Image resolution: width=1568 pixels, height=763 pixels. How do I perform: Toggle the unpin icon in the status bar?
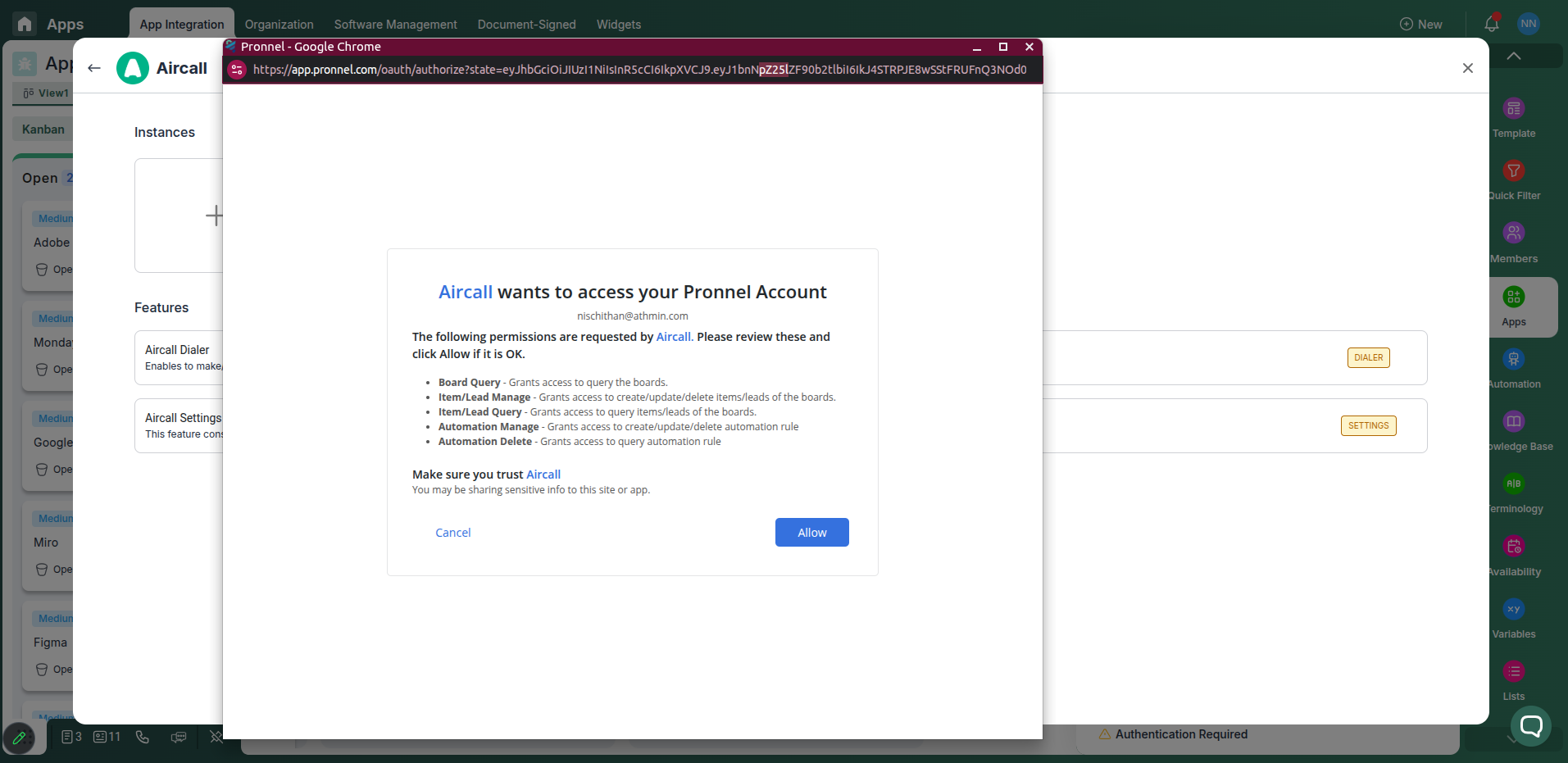(215, 737)
